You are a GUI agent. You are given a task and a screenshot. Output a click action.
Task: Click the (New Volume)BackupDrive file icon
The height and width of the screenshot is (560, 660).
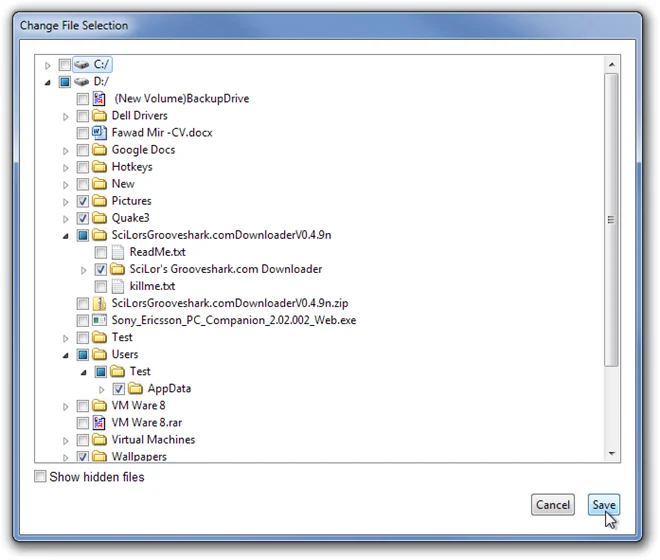(x=99, y=99)
